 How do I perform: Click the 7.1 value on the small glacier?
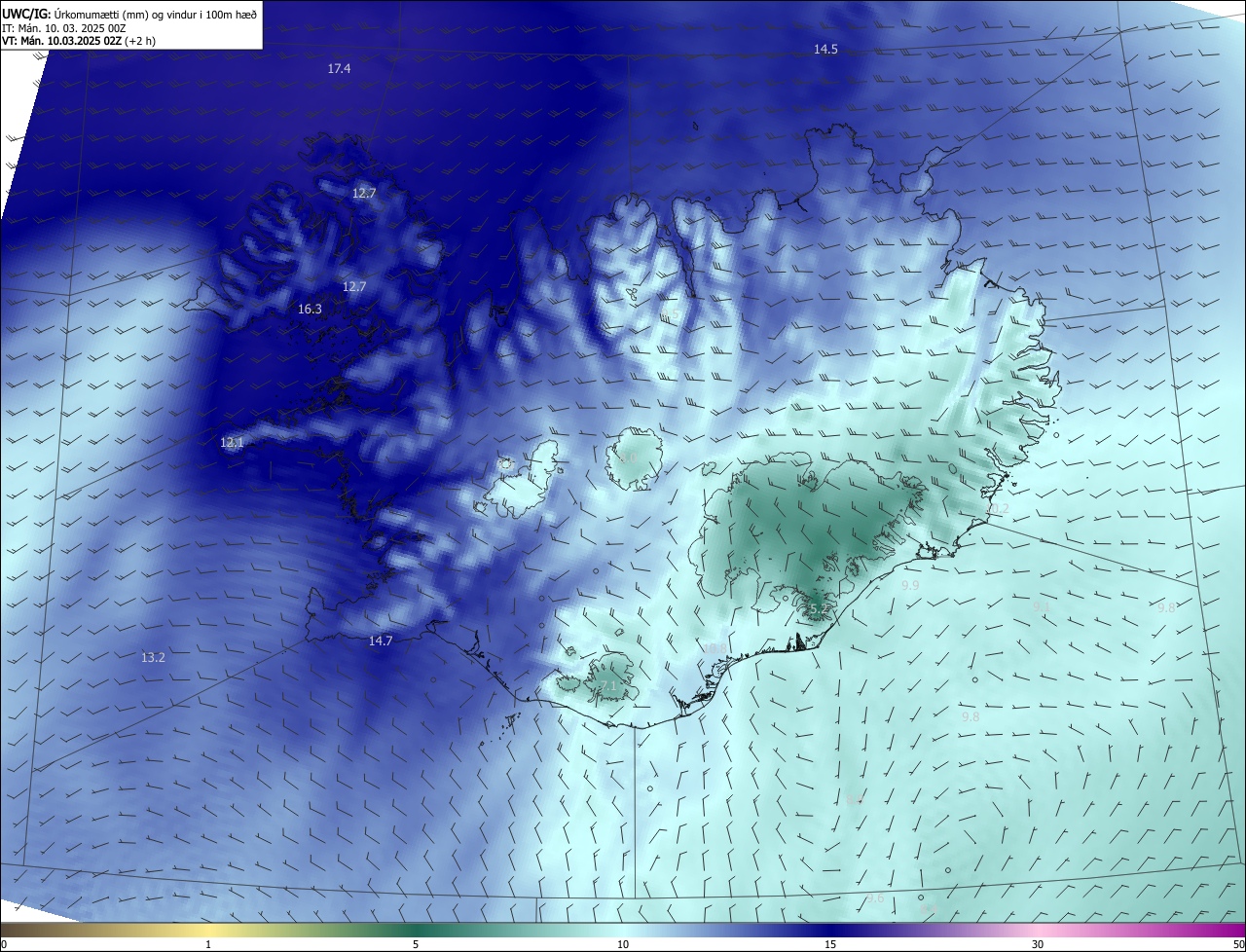(607, 686)
